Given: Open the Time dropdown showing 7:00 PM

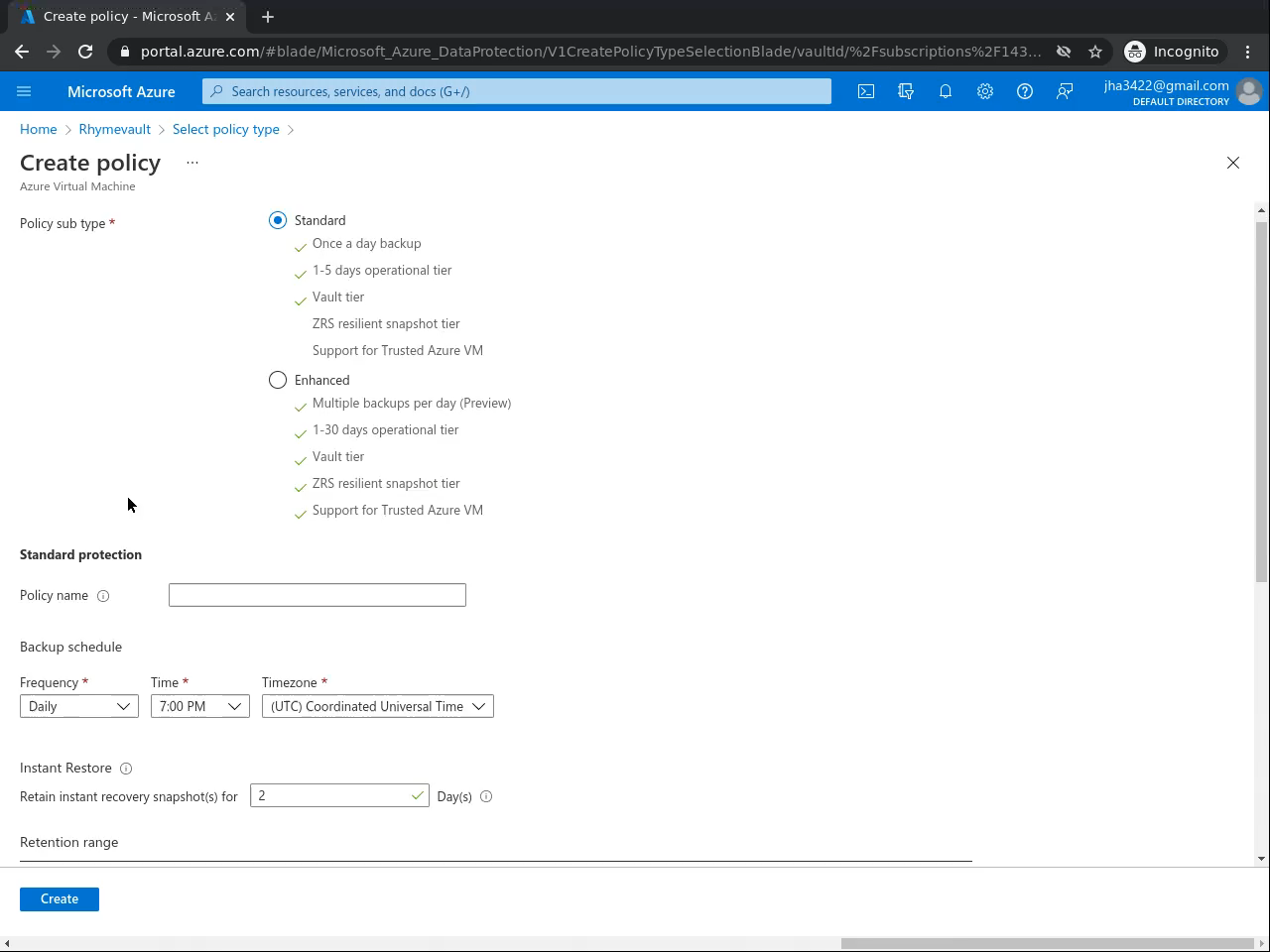Looking at the screenshot, I should click(200, 706).
